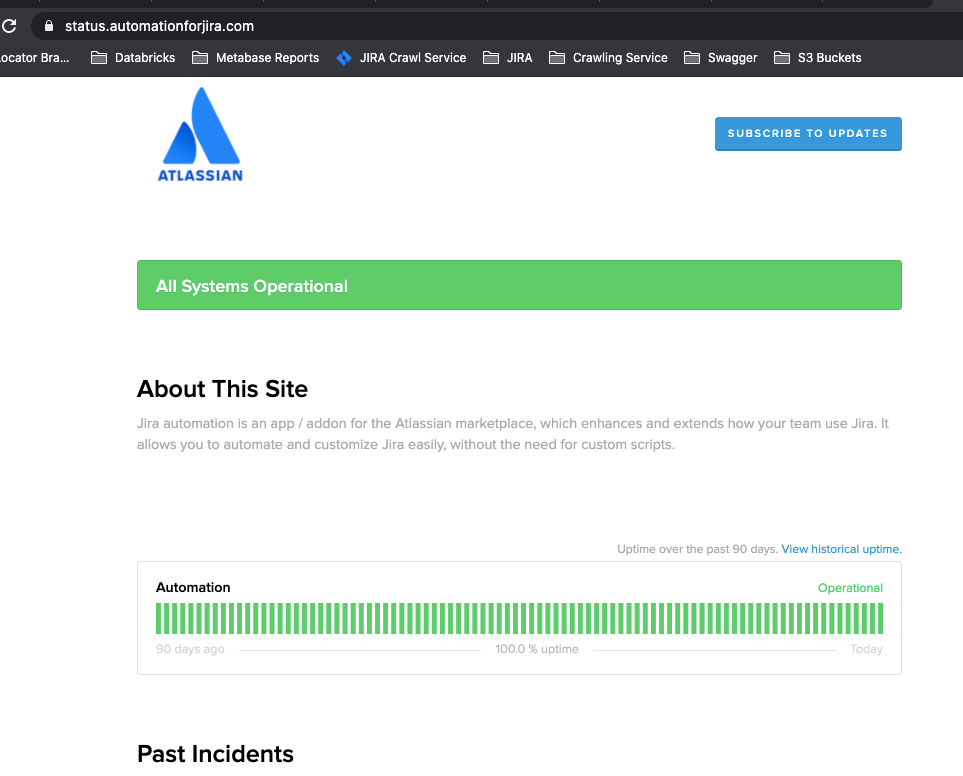Open the JIRA Crawl Service bookmark
Screen dimensions: 963x776
pyautogui.click(x=402, y=58)
